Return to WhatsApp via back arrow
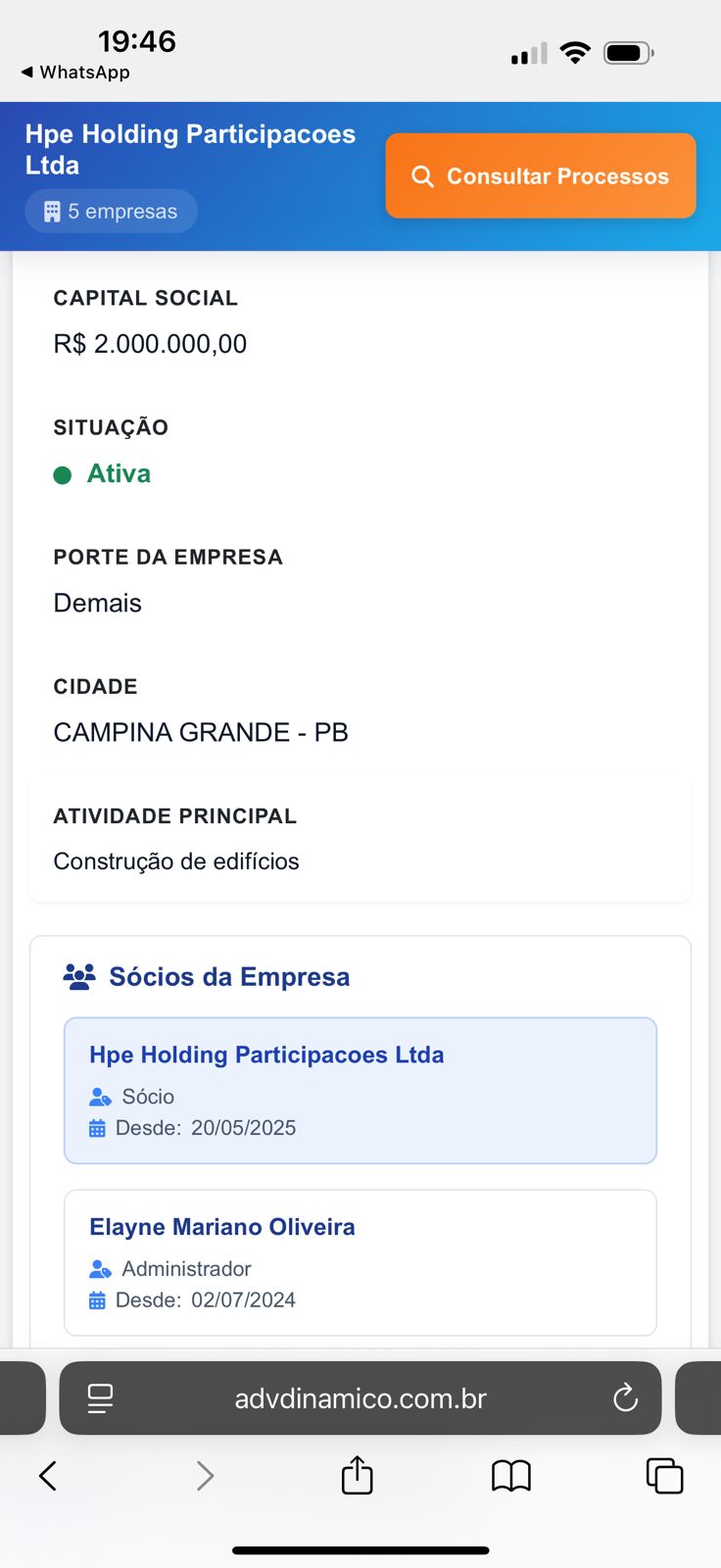 (27, 73)
